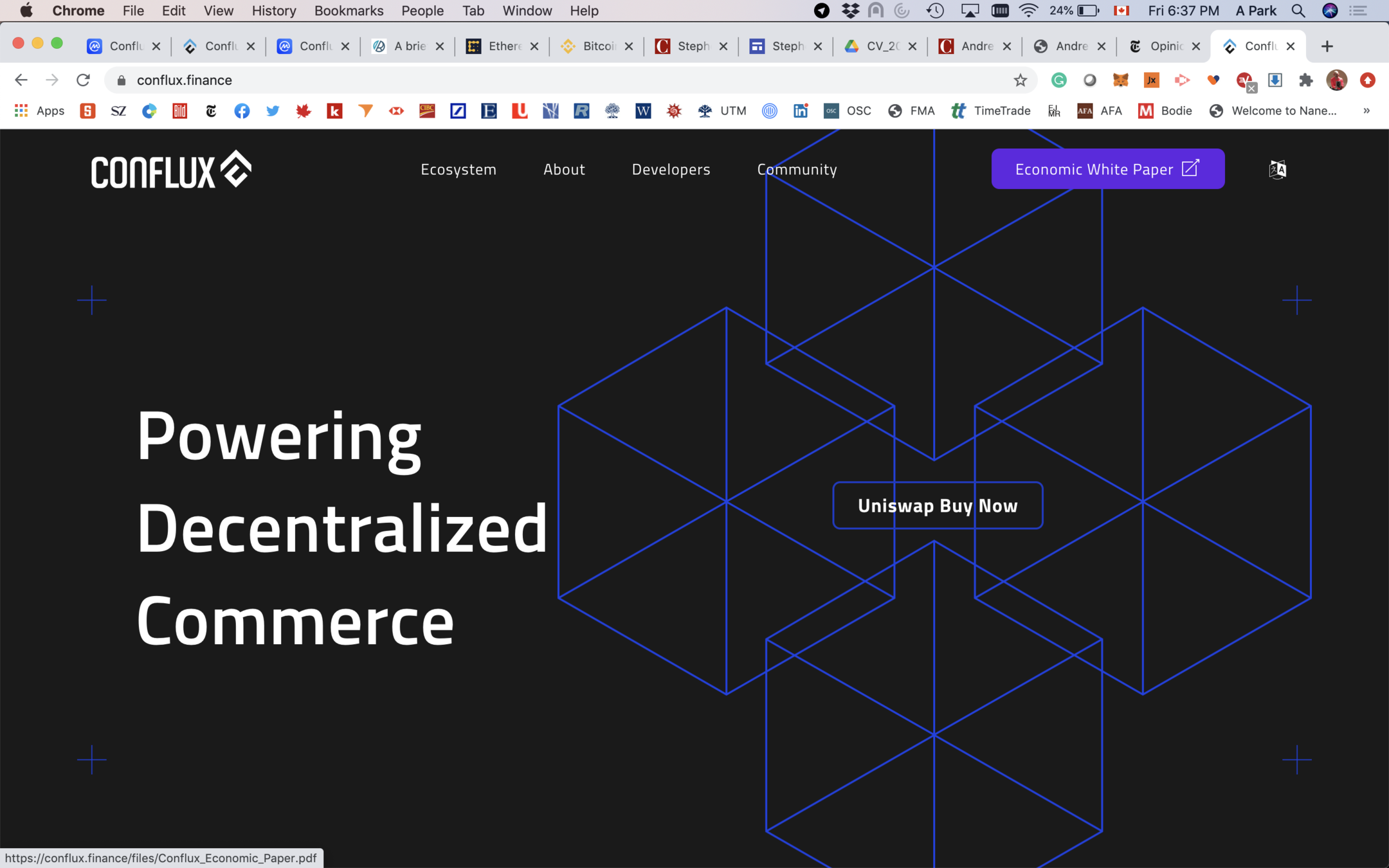
Task: Open the Grammarly extension icon
Action: pyautogui.click(x=1058, y=80)
